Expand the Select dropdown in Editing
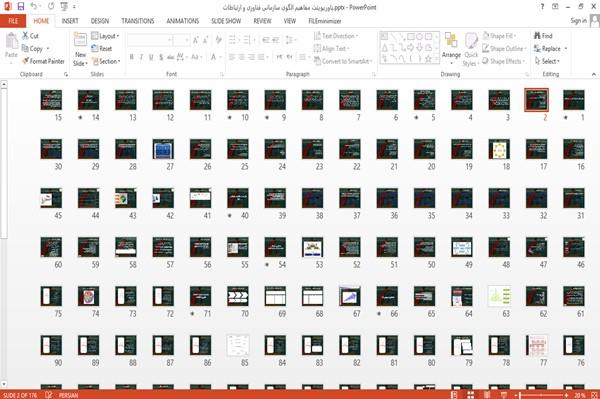Screen dimensions: 600x399 [x=547, y=61]
